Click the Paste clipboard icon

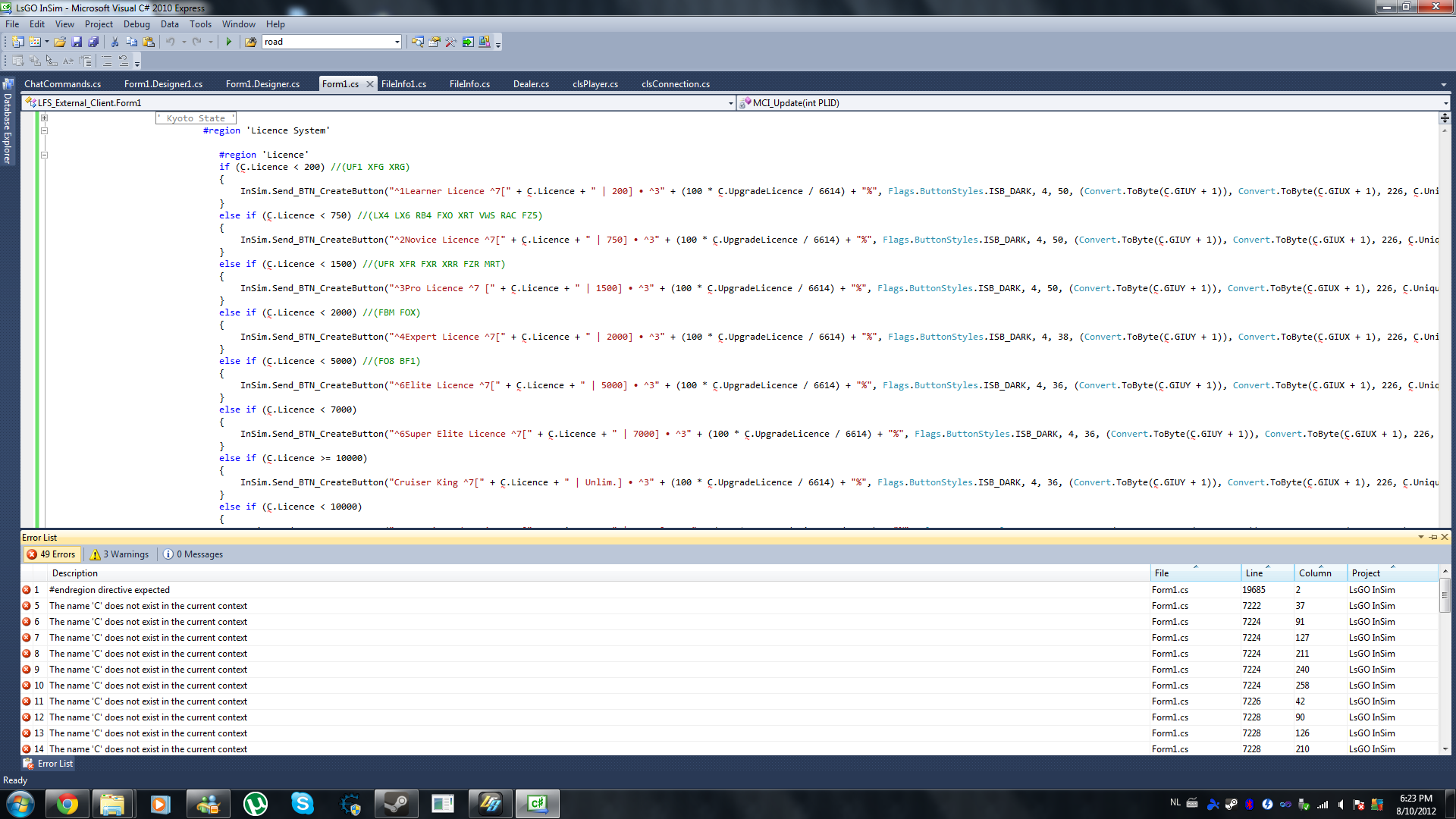click(149, 42)
